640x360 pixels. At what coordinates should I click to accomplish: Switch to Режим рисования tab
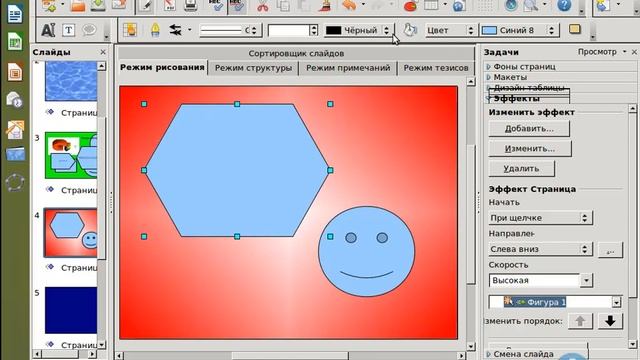[162, 67]
